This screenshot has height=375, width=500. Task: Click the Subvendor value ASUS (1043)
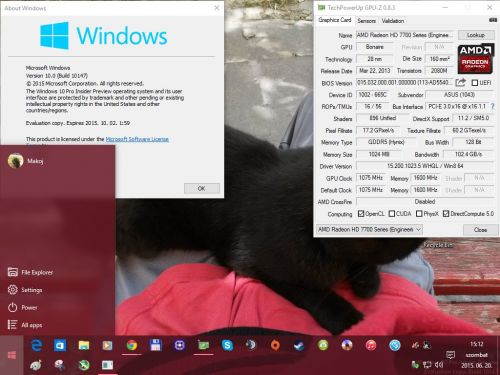[459, 95]
